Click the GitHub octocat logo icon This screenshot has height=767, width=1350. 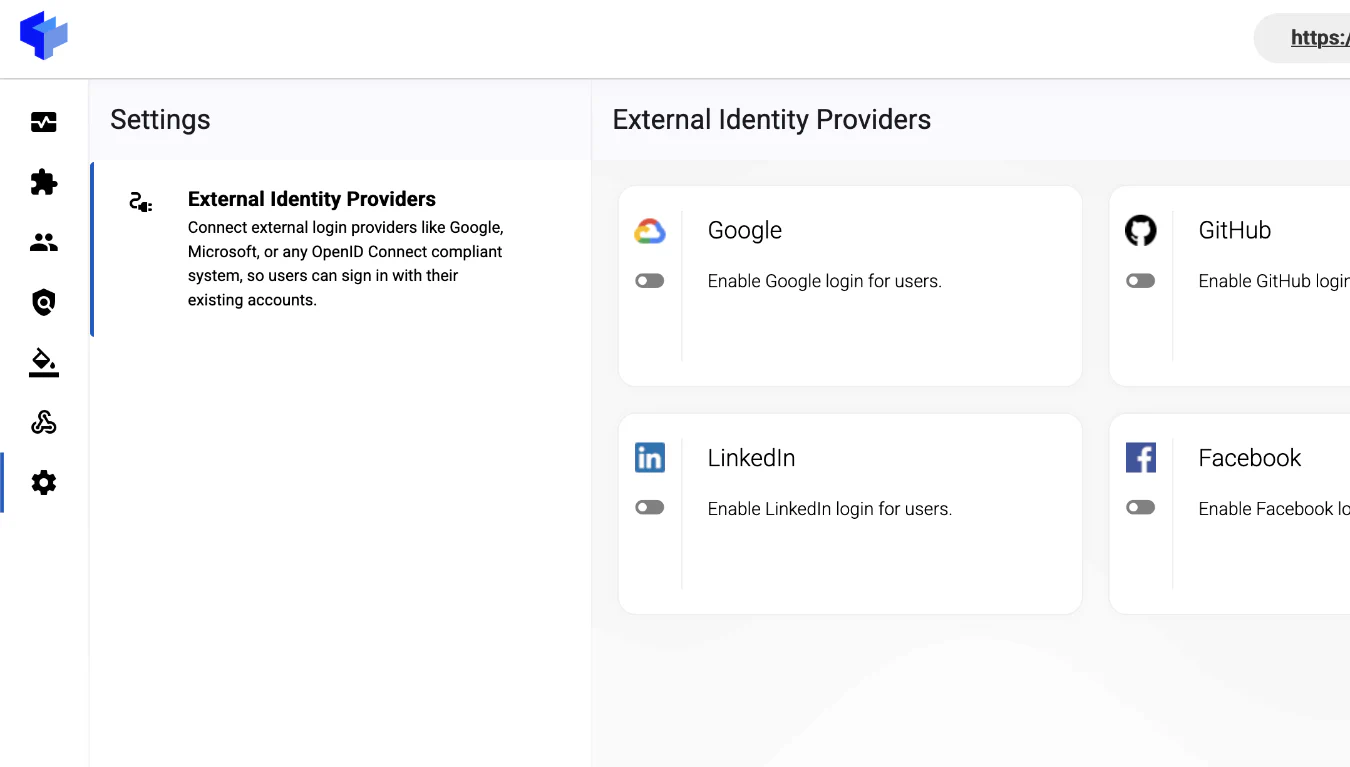pyautogui.click(x=1140, y=230)
